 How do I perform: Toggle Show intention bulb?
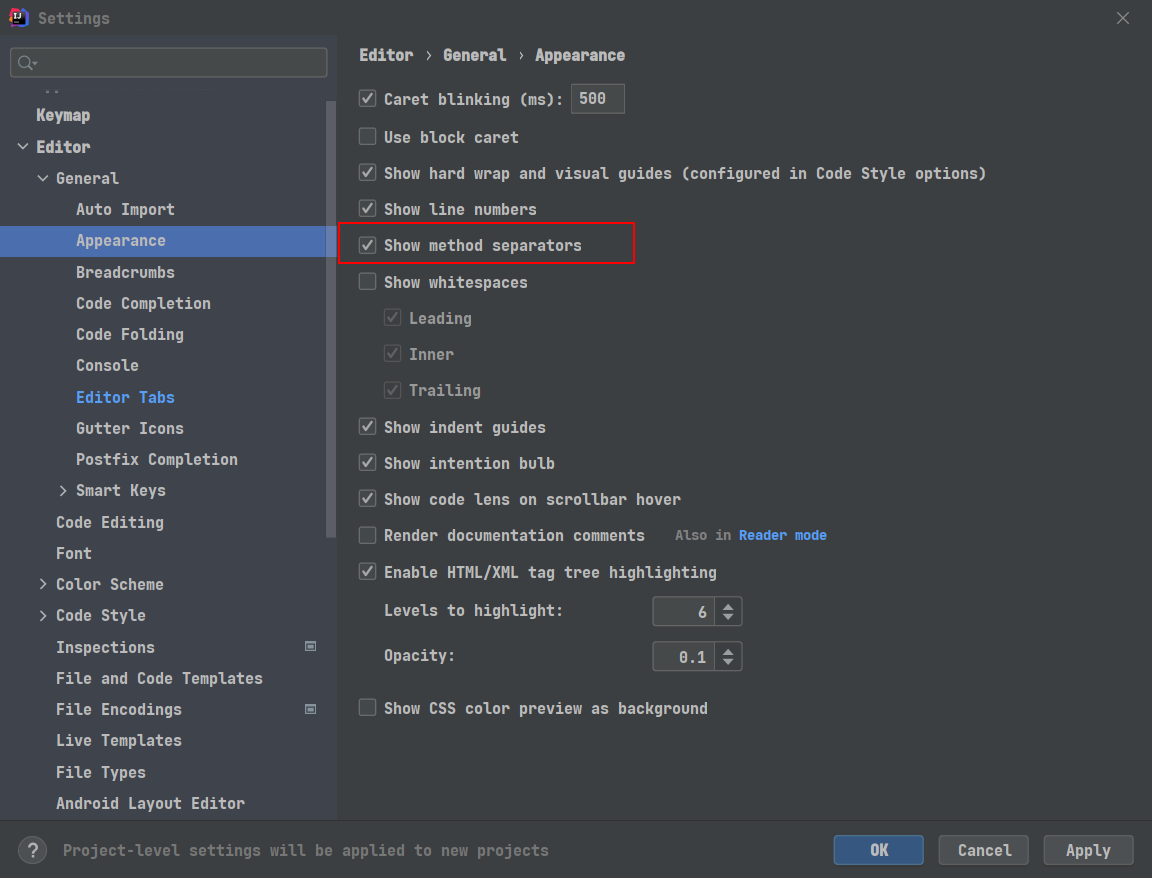coord(367,463)
